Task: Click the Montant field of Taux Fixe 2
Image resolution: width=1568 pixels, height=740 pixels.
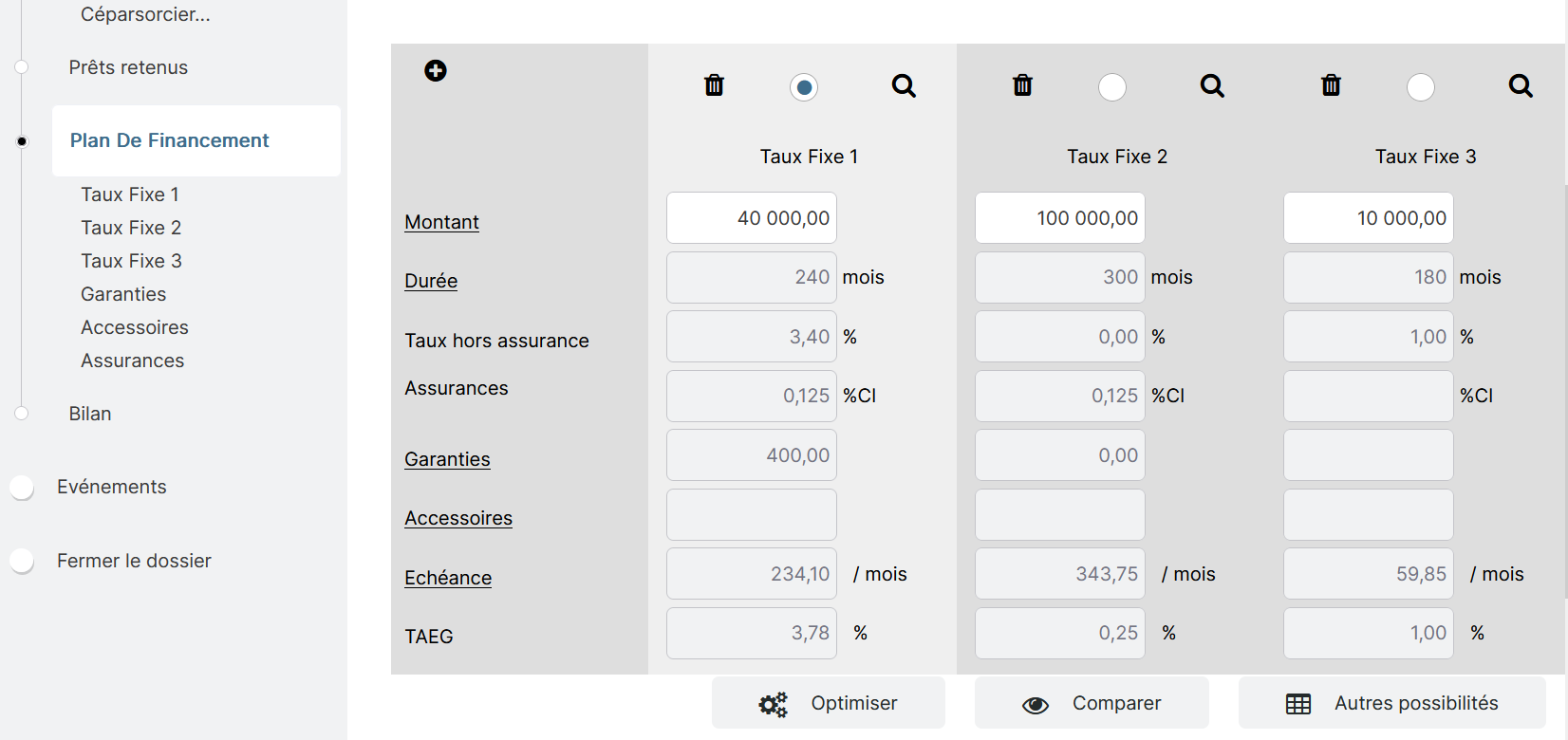Action: coord(1059,218)
